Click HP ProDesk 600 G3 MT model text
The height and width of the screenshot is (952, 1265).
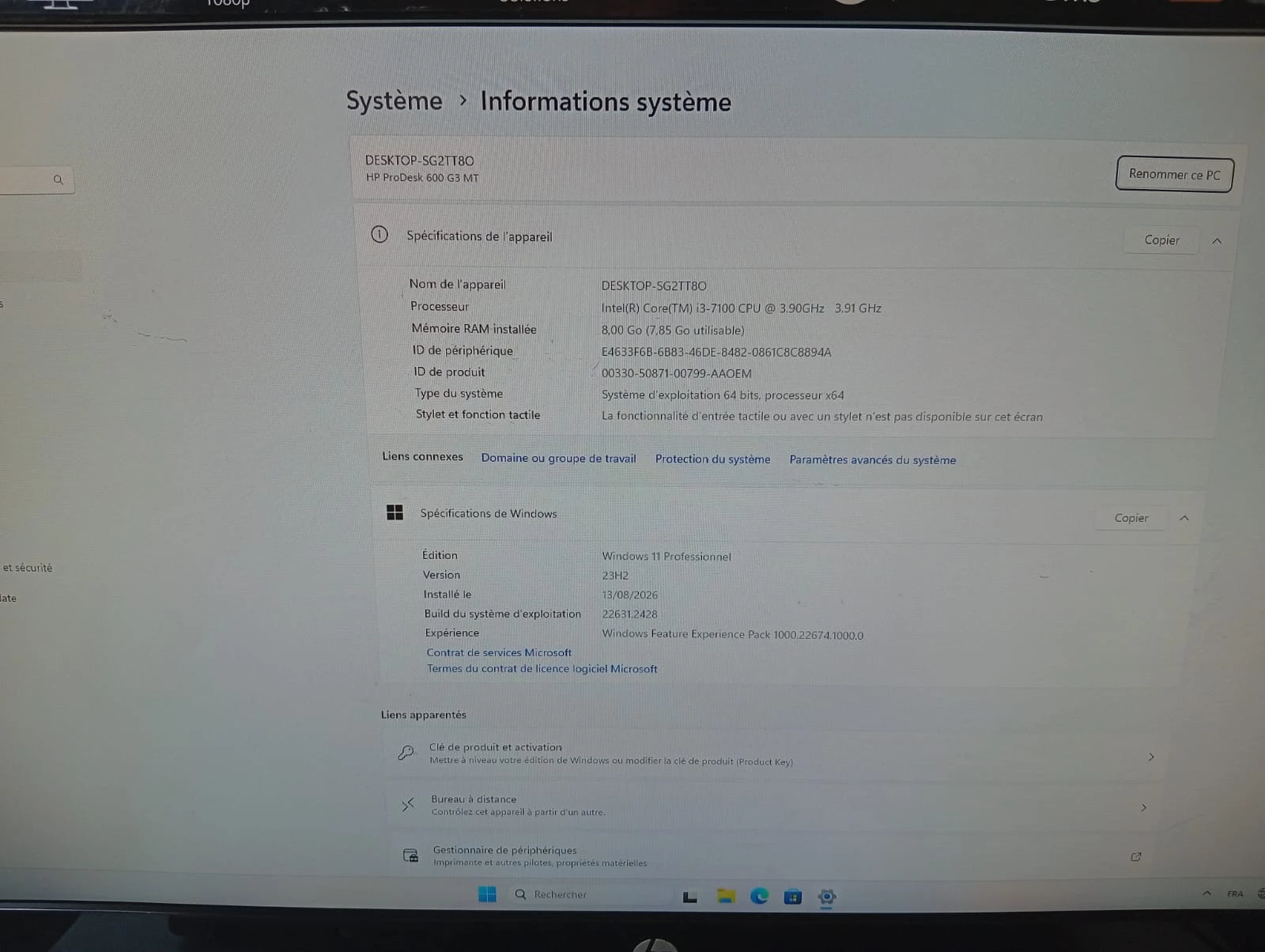pos(422,177)
